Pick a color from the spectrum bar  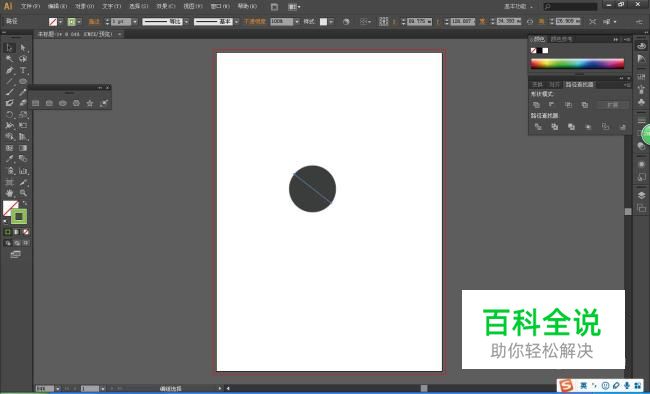click(577, 63)
